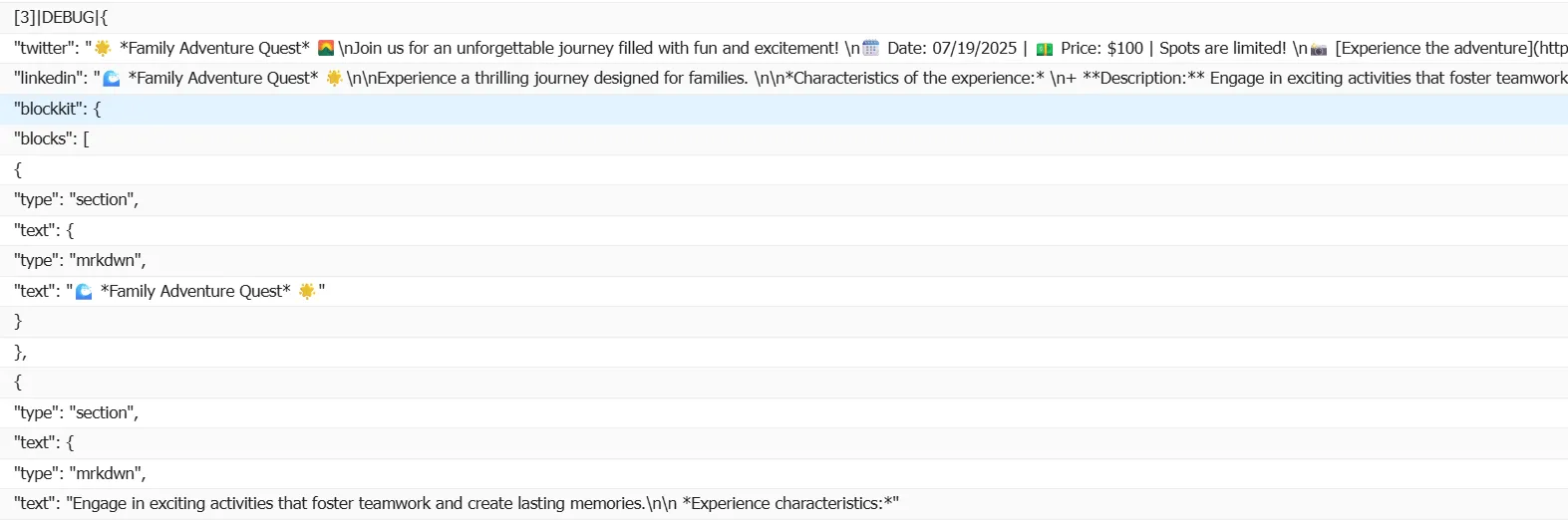Image resolution: width=1568 pixels, height=520 pixels.
Task: Click the calendar emoji before Date: 07/19/2025
Action: (871, 48)
